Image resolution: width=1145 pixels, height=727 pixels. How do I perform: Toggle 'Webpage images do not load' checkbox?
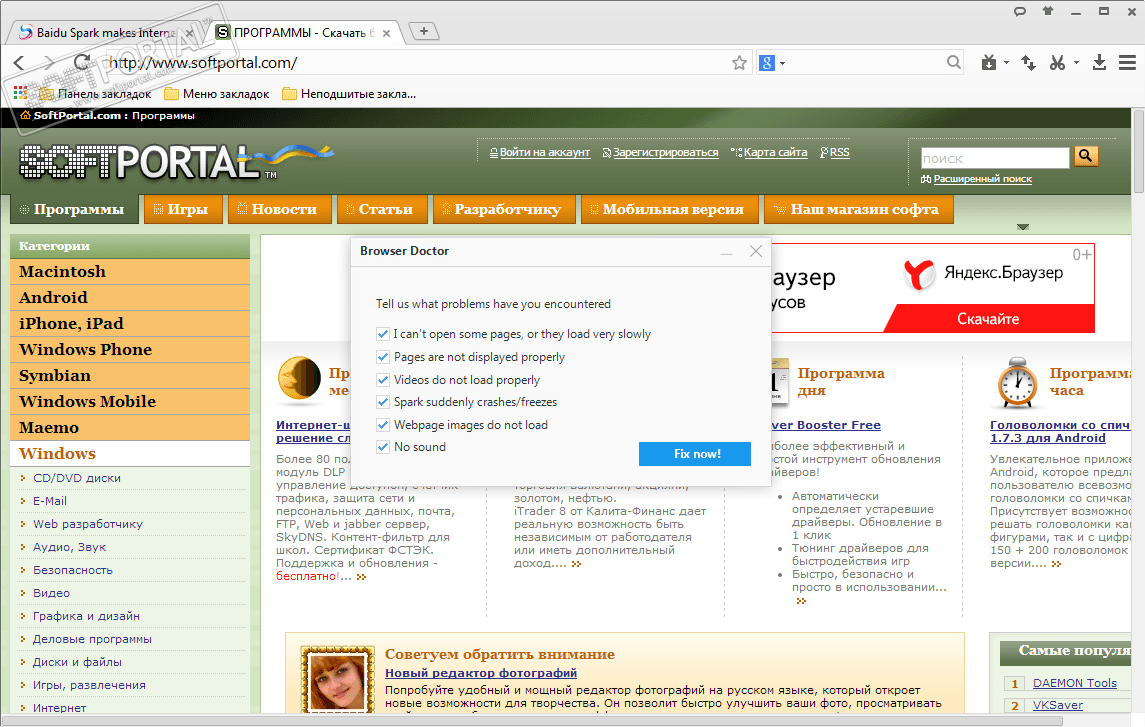pyautogui.click(x=383, y=425)
